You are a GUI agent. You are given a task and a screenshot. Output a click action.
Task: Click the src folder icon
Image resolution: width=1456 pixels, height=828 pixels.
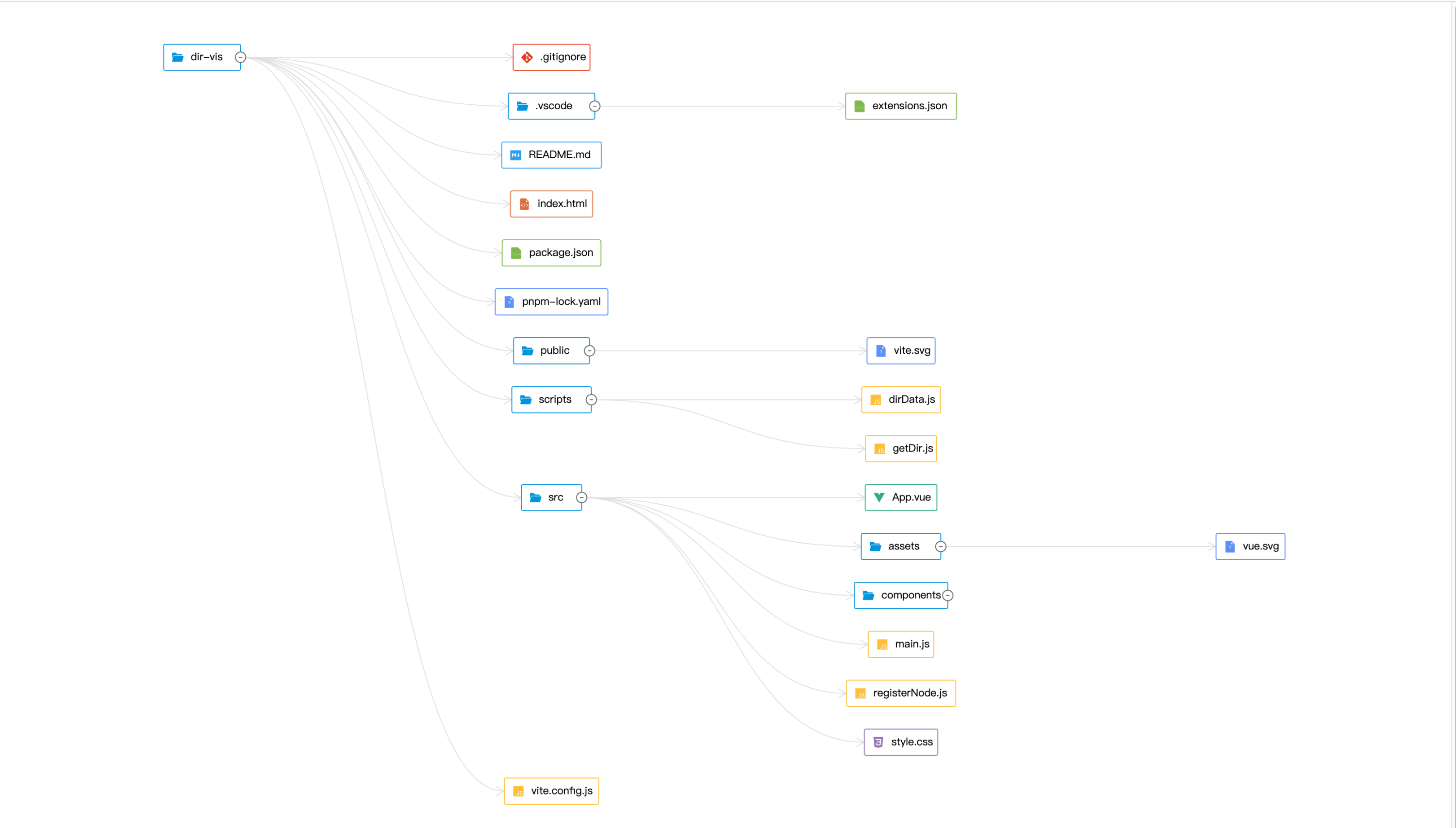tap(535, 497)
